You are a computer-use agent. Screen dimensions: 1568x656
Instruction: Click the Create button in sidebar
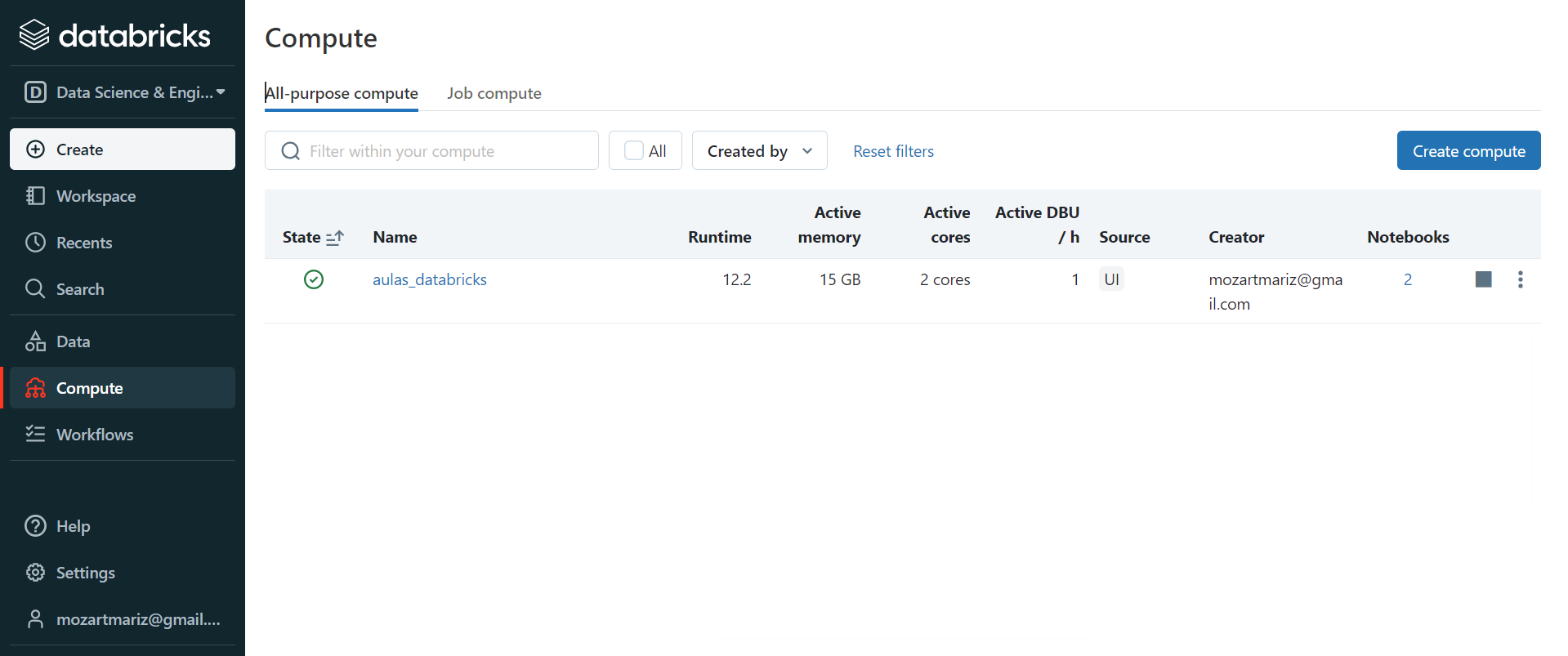123,149
